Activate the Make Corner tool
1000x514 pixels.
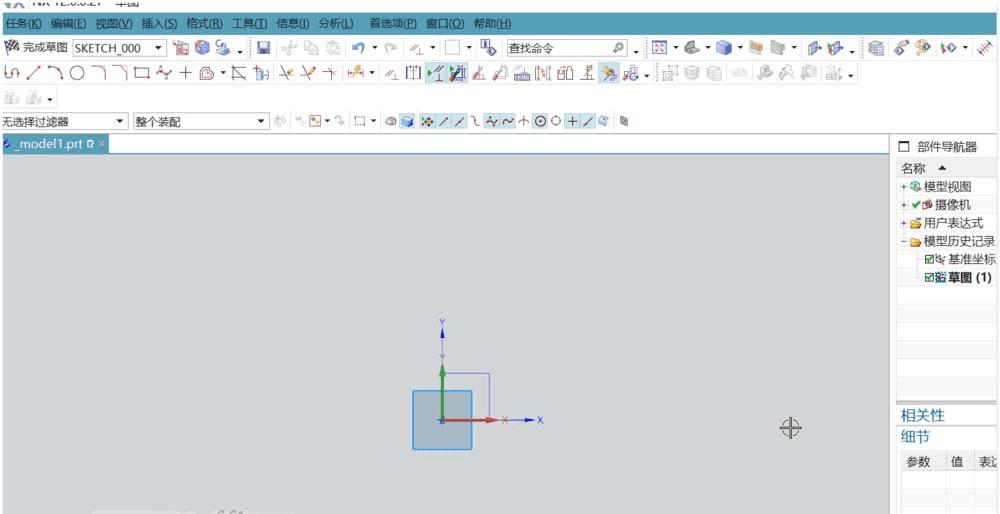330,73
